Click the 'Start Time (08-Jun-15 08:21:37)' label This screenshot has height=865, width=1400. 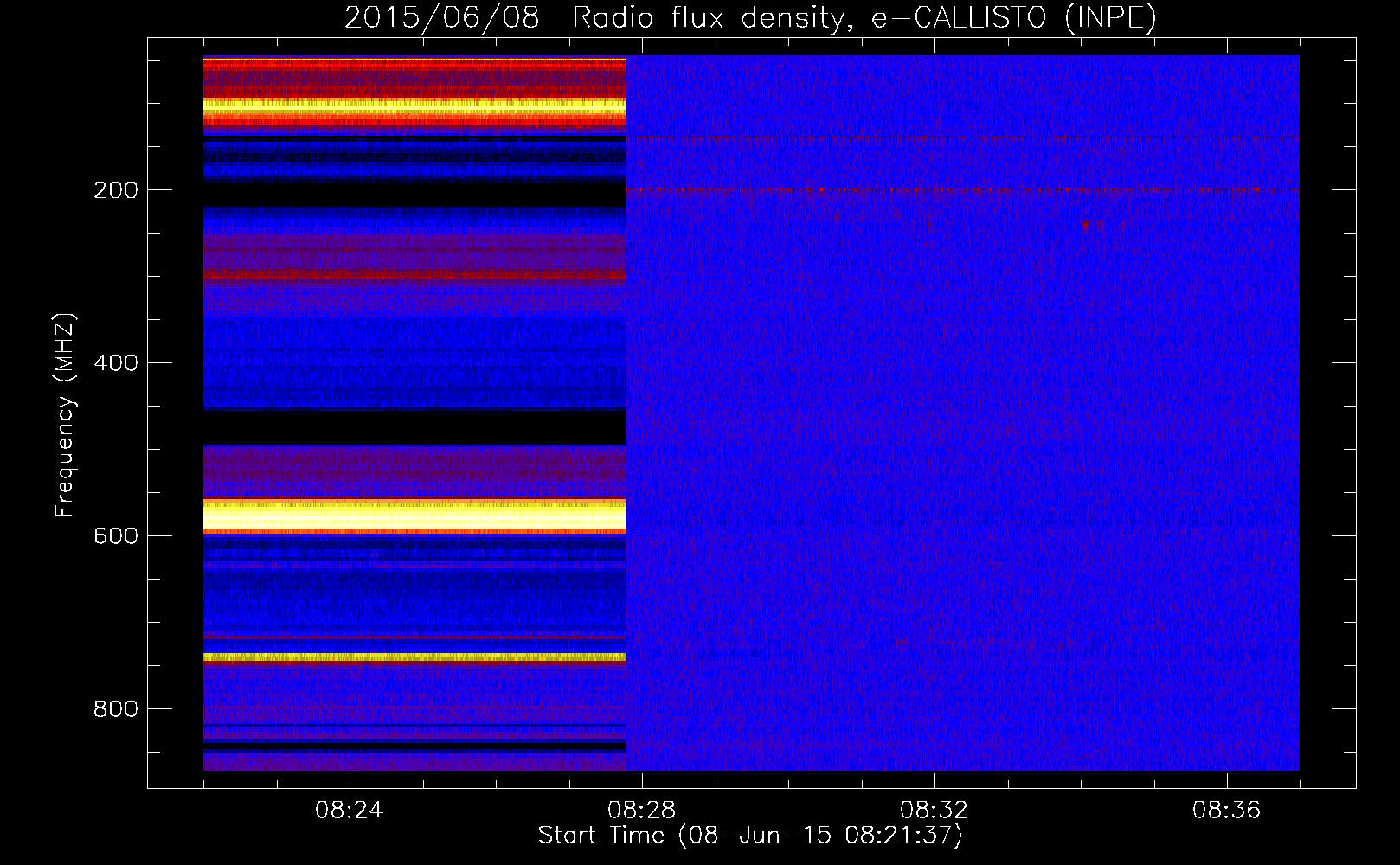click(x=750, y=836)
